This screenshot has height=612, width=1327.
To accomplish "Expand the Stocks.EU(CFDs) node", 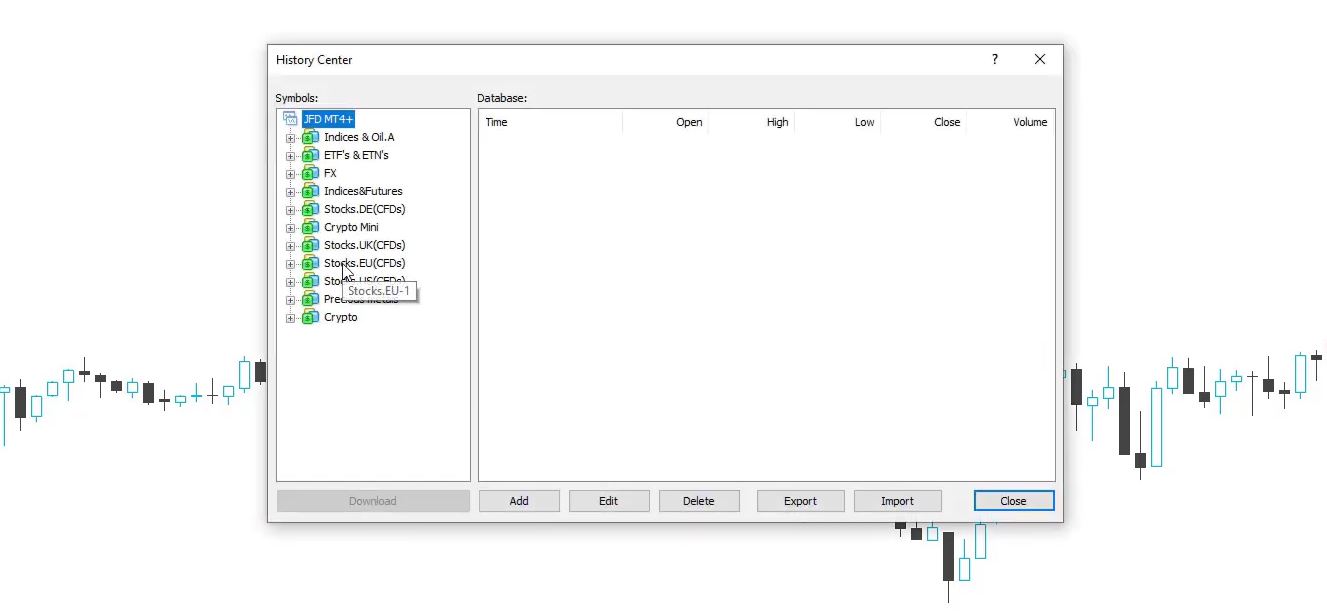I will tap(290, 263).
